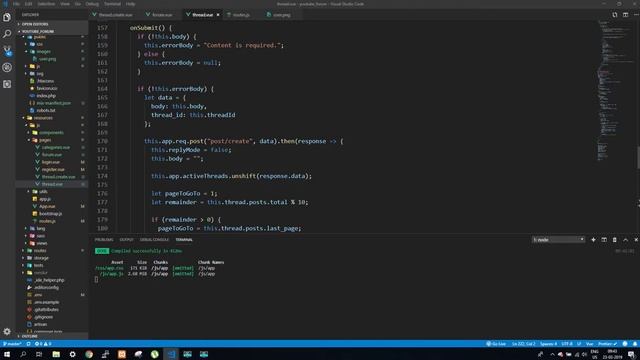Viewport: 640px width, 360px height.
Task: Expand the storage folder
Action: coord(41,258)
